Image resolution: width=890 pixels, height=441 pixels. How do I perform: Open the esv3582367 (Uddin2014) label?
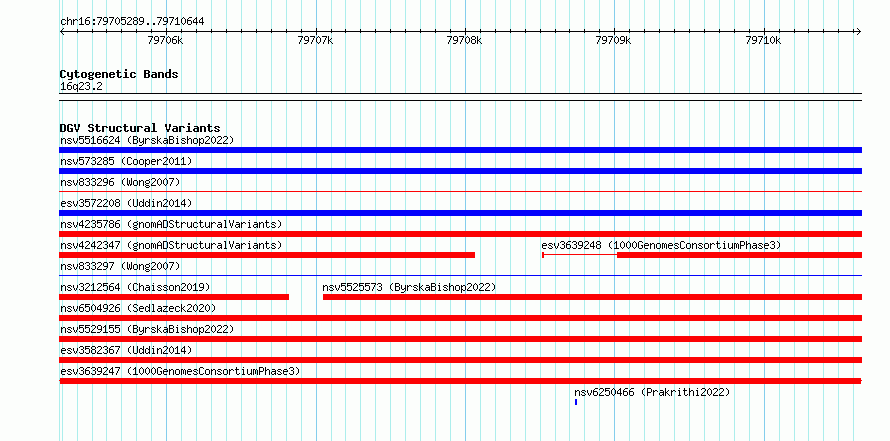pos(126,350)
